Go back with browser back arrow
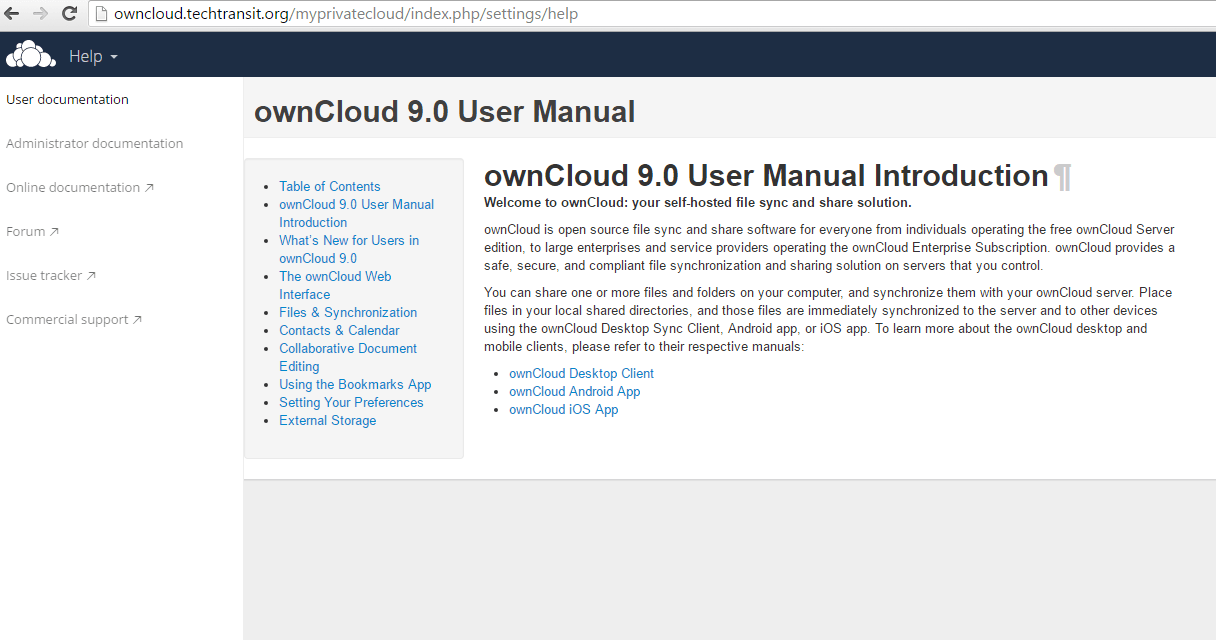1216x640 pixels. tap(13, 14)
